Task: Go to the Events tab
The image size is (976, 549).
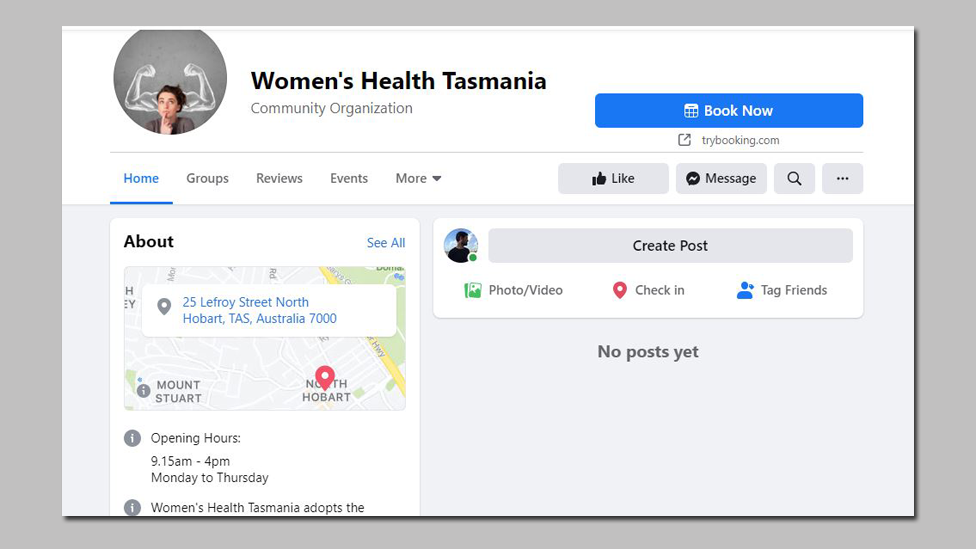Action: [x=349, y=179]
